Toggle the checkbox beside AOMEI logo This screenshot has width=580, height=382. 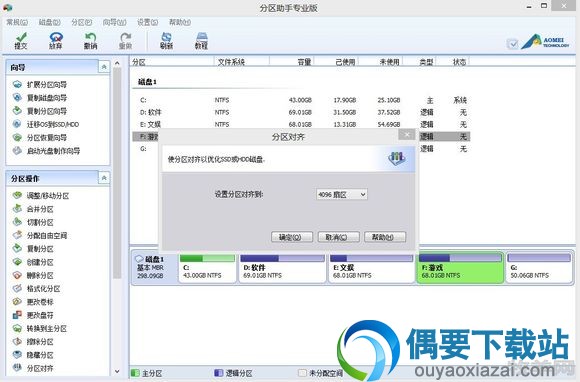click(512, 44)
